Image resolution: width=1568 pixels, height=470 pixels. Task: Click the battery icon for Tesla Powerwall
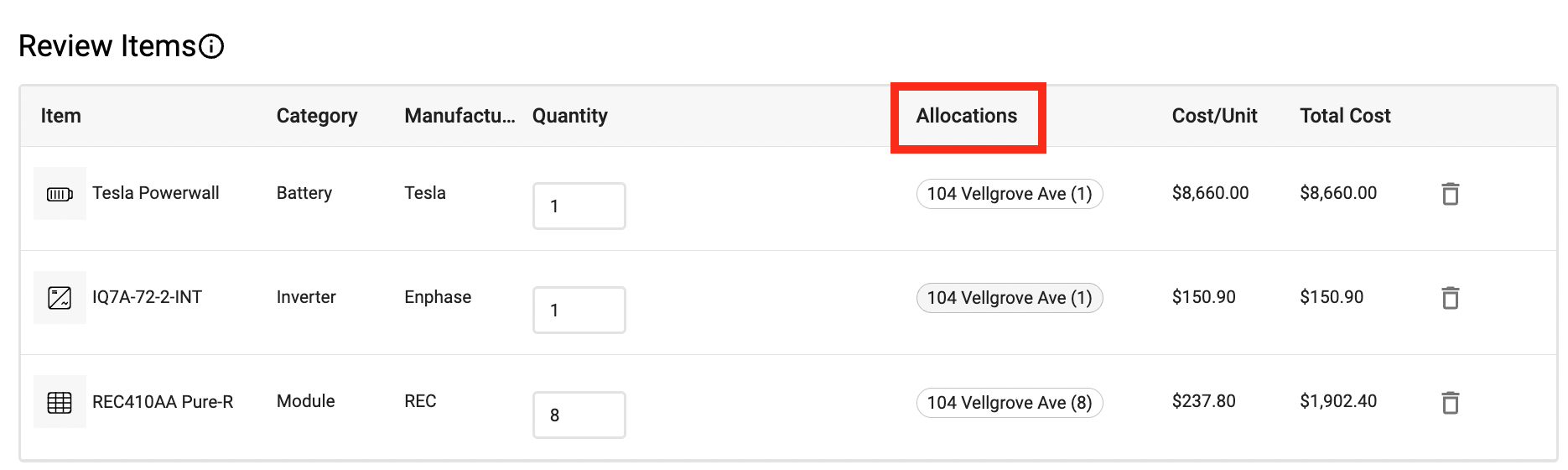point(60,194)
